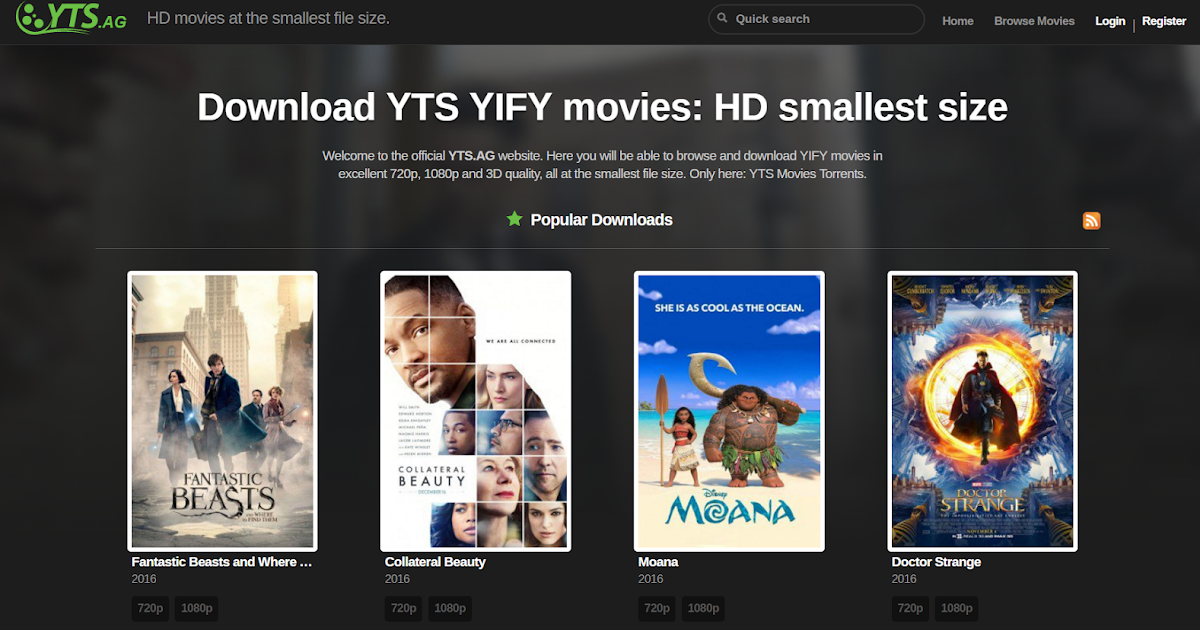Open Doctor Strange poster thumbnail
This screenshot has width=1200, height=630.
983,411
